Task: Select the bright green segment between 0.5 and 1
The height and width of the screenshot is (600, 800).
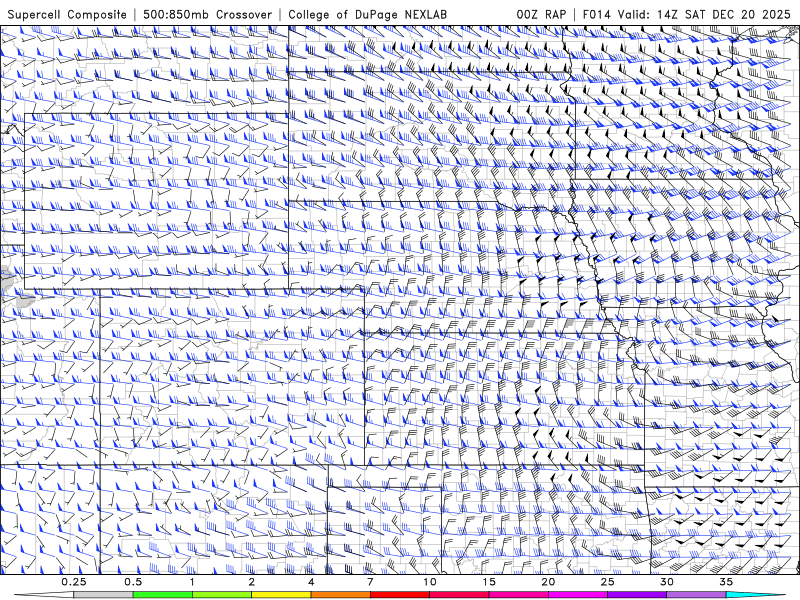Action: click(162, 595)
